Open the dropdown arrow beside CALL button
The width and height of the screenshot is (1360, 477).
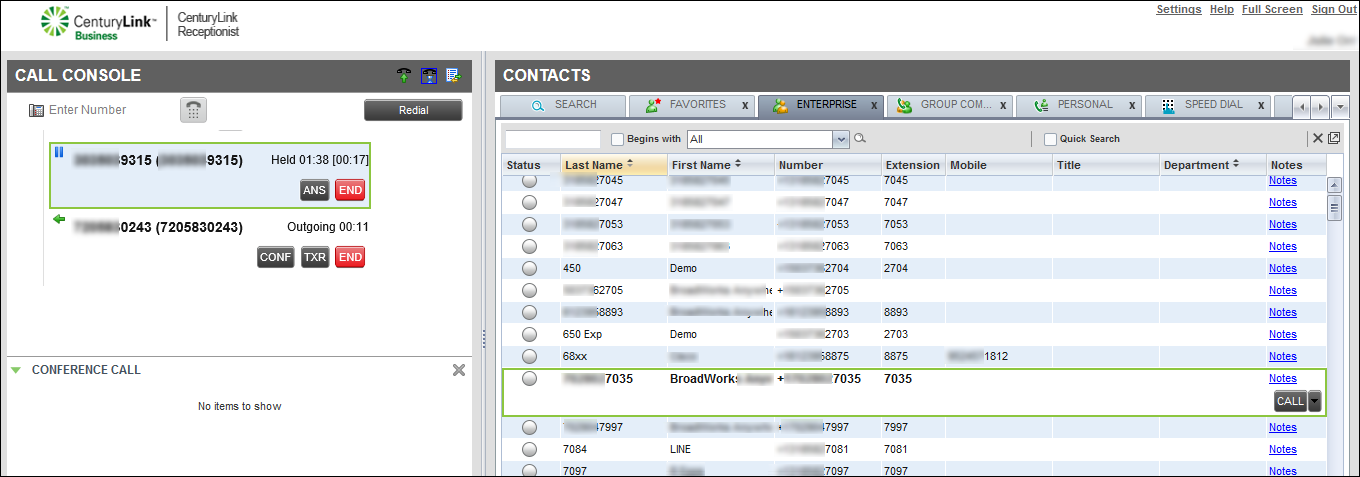pyautogui.click(x=1315, y=401)
